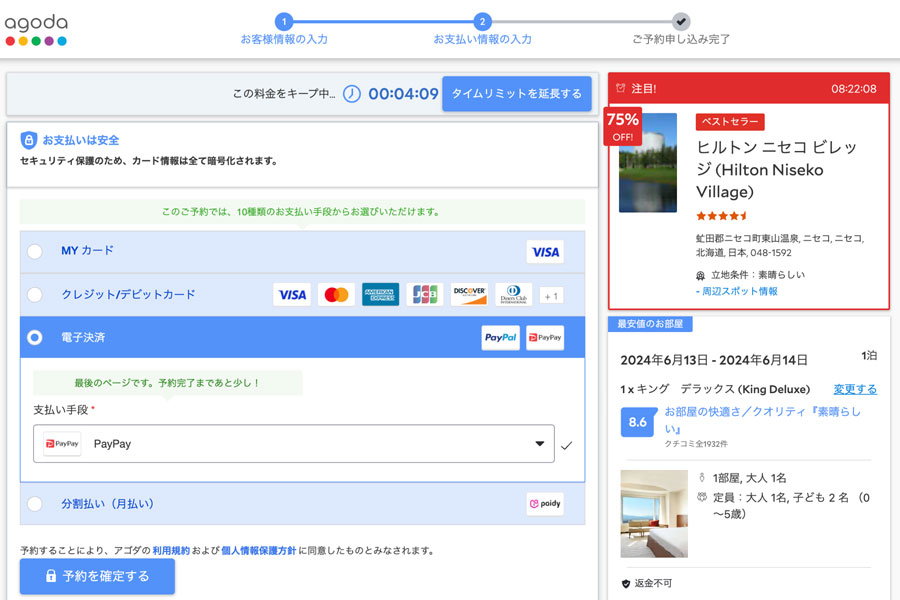
Task: Click the 最安値のお部屋 tag
Action: [650, 324]
